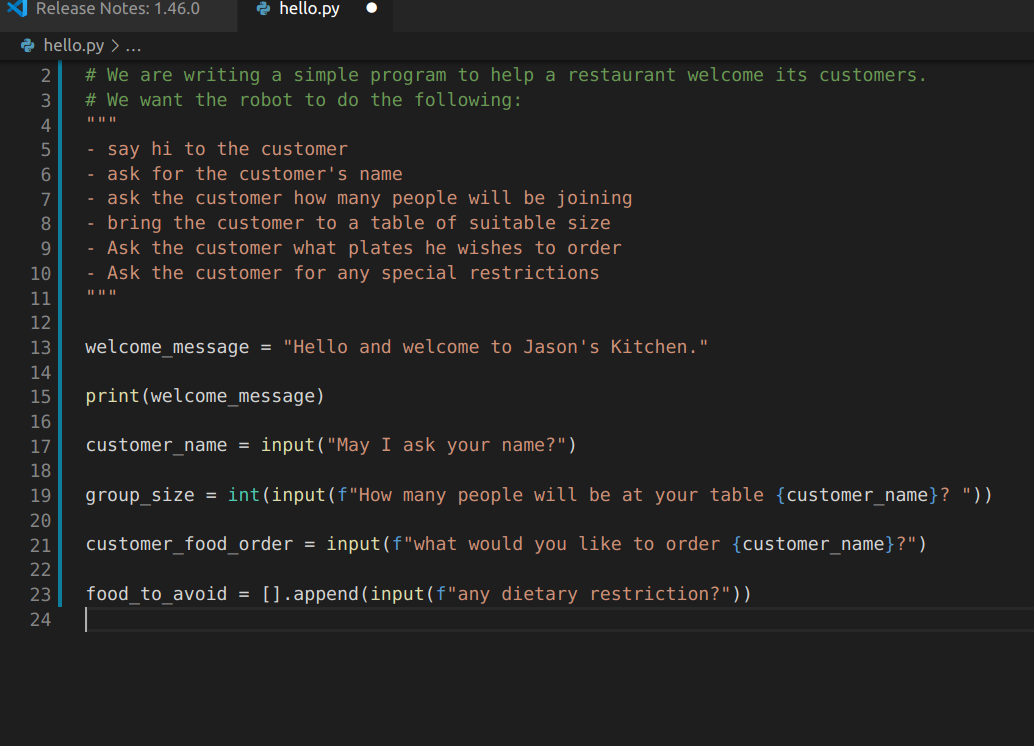Click the Python icon on the active editor tab

[262, 8]
